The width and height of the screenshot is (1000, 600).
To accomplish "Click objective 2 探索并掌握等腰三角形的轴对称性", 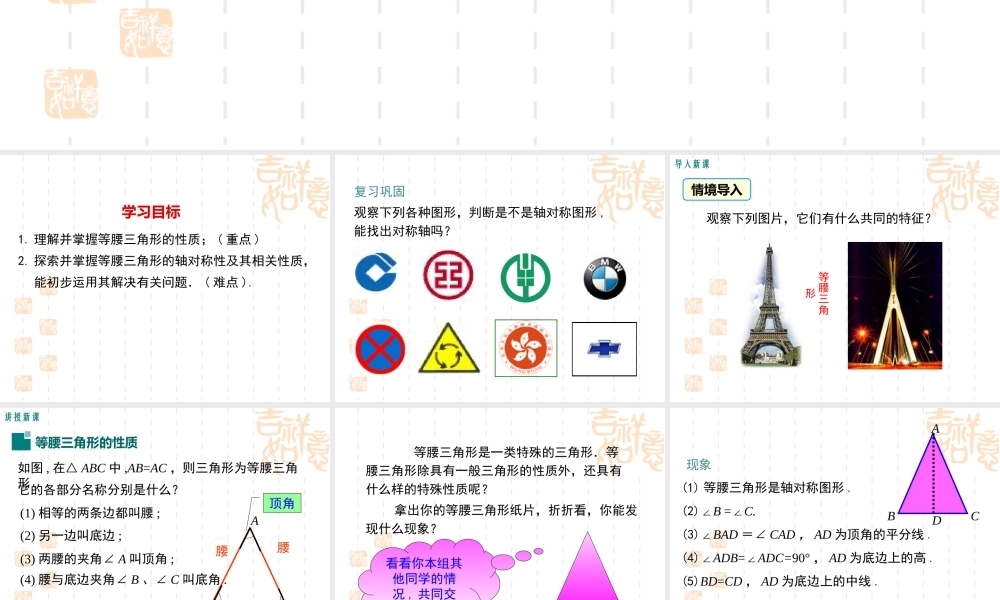I will pyautogui.click(x=164, y=271).
